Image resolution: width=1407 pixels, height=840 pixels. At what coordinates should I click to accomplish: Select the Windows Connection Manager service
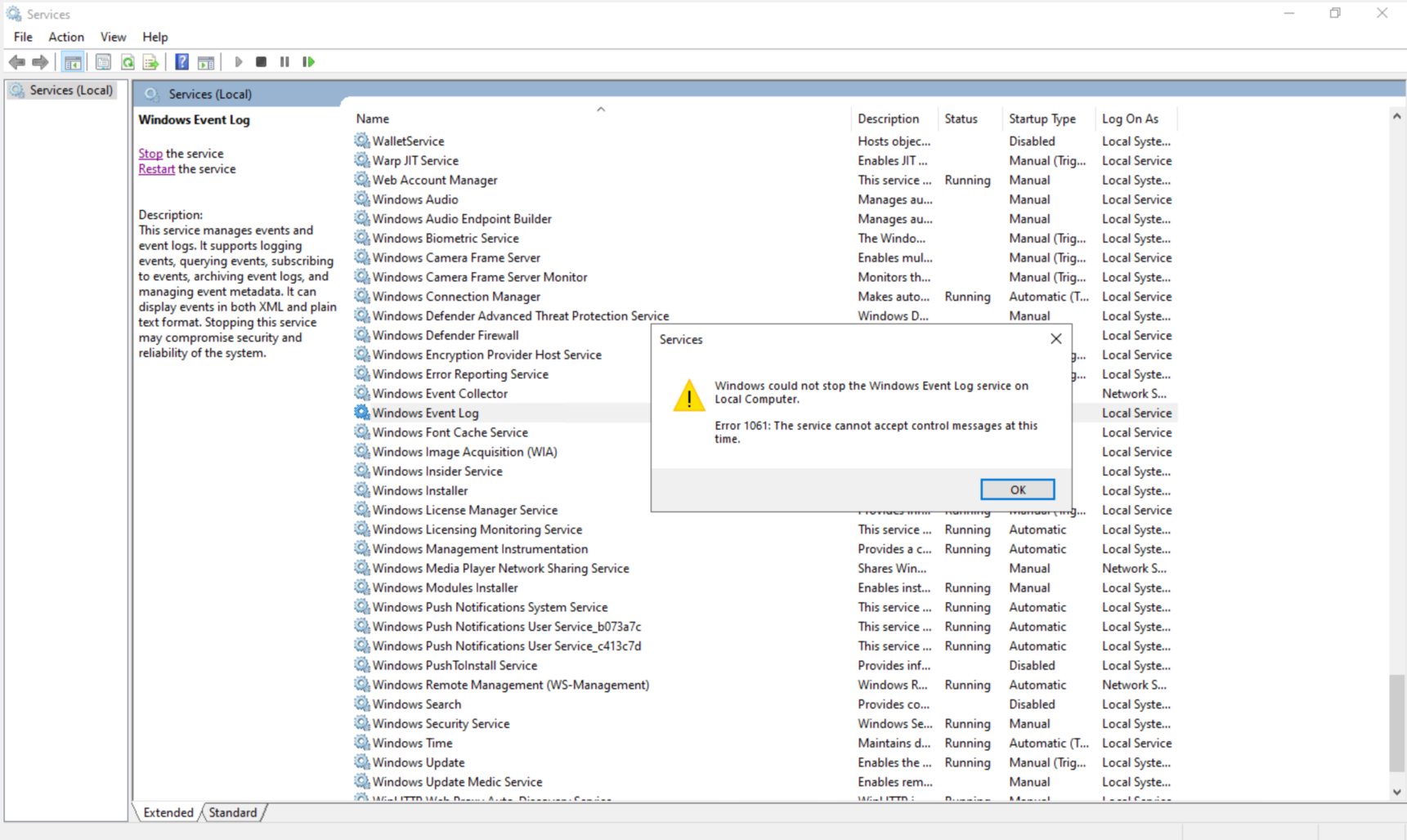764,297
